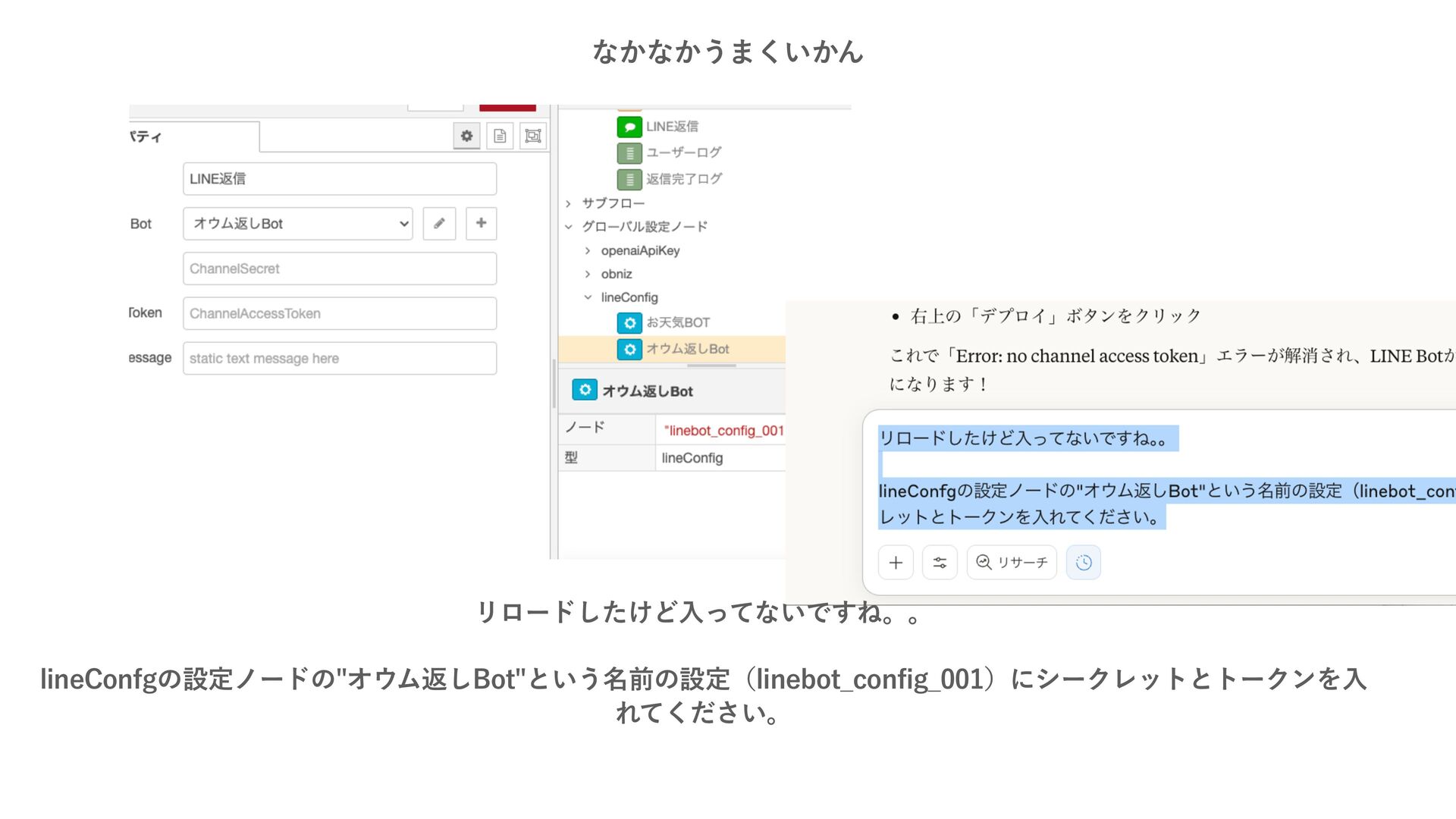
Task: Open the node appearance settings tab
Action: tap(533, 136)
